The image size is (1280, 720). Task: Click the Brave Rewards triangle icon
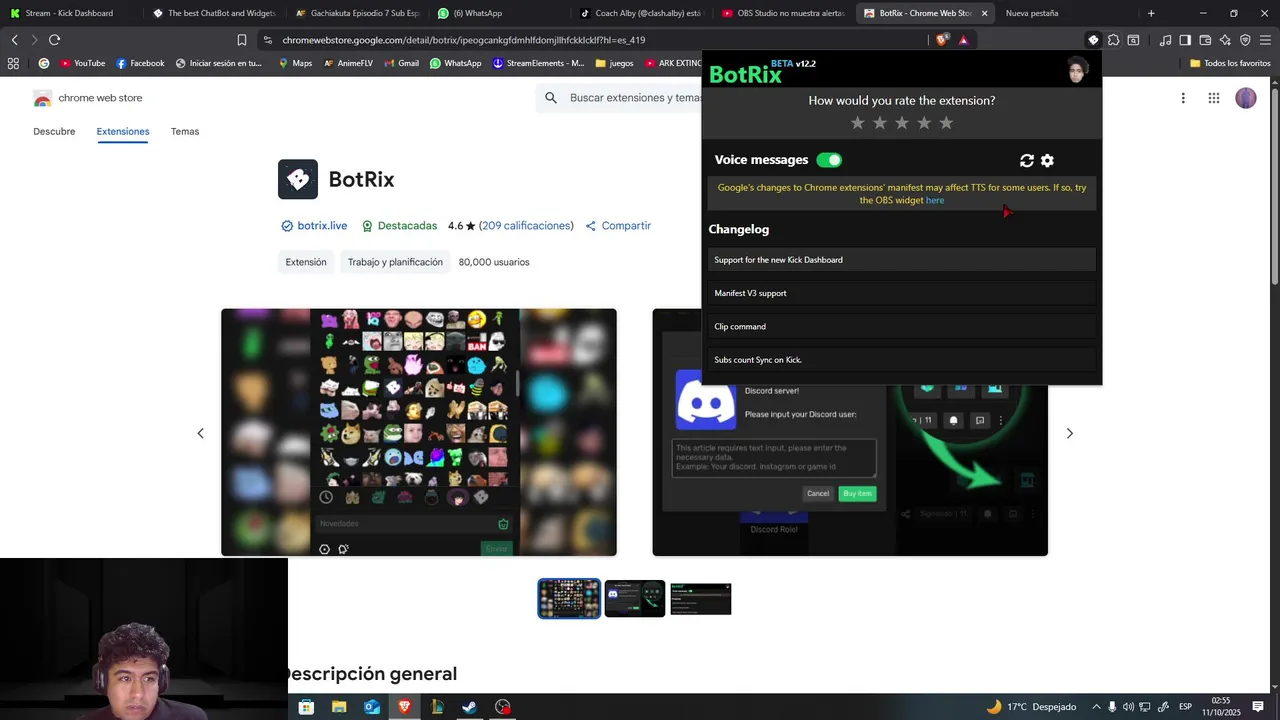(x=963, y=40)
